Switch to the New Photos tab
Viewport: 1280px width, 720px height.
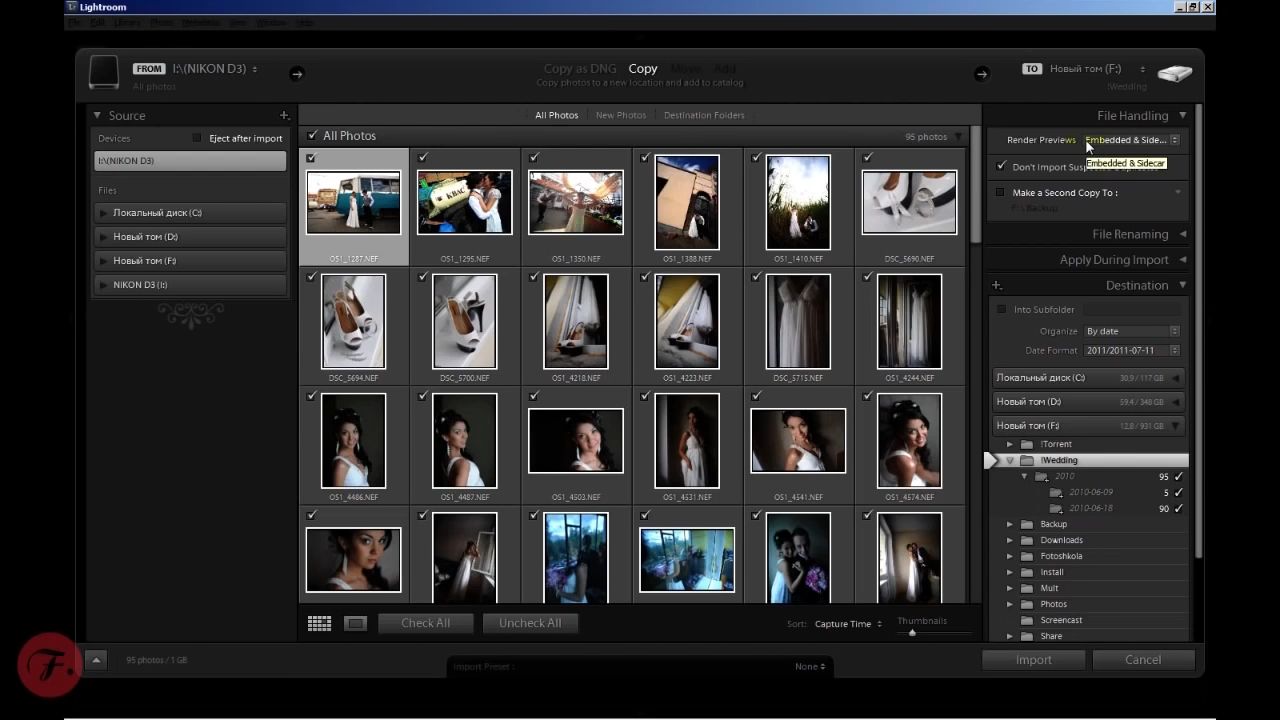pos(621,115)
